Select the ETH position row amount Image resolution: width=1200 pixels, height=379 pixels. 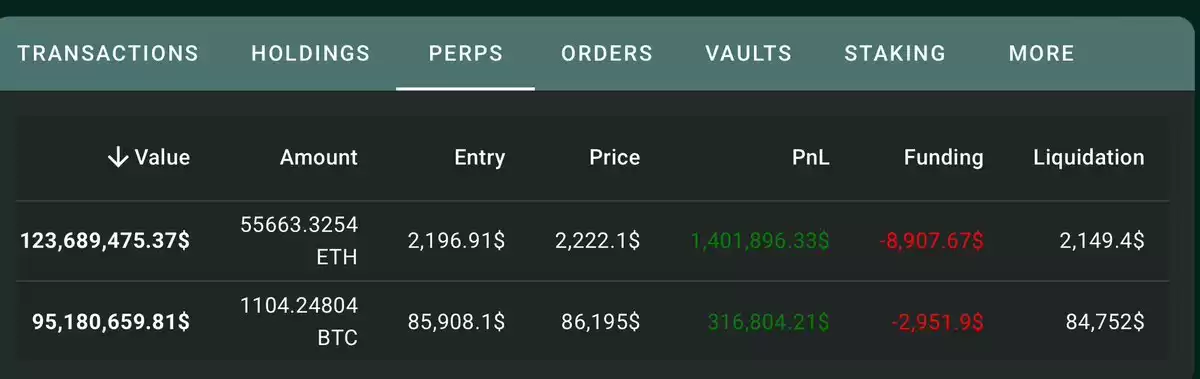[x=299, y=241]
